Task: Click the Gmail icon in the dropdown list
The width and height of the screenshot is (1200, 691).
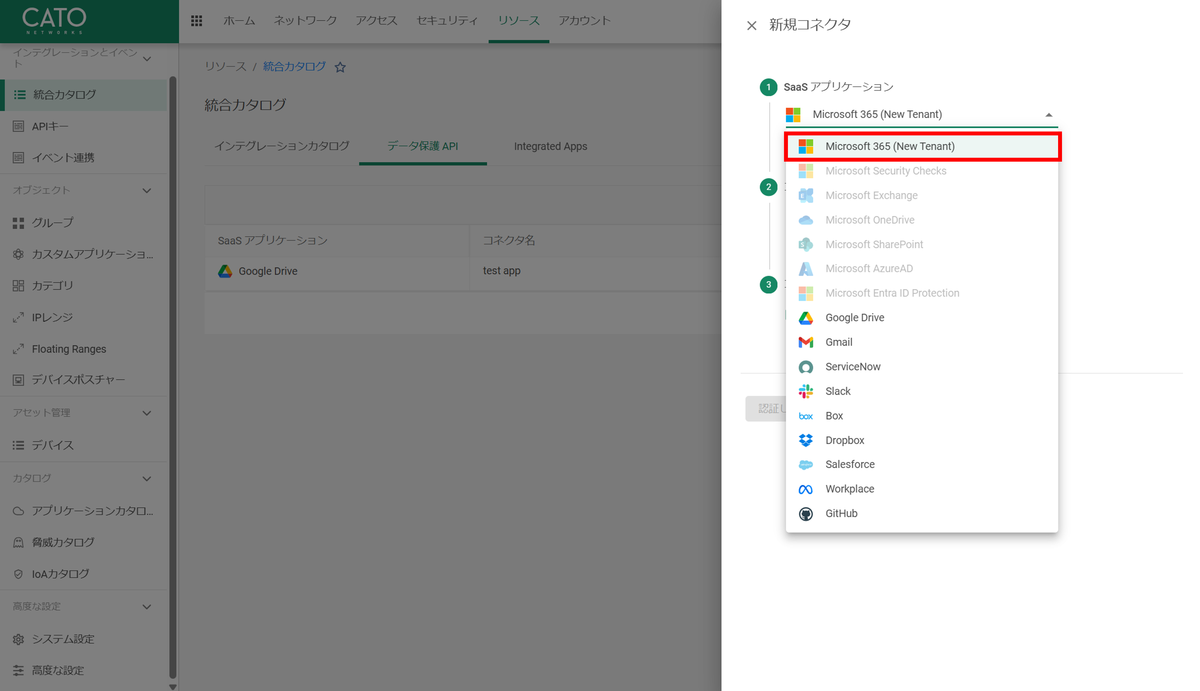Action: (806, 342)
